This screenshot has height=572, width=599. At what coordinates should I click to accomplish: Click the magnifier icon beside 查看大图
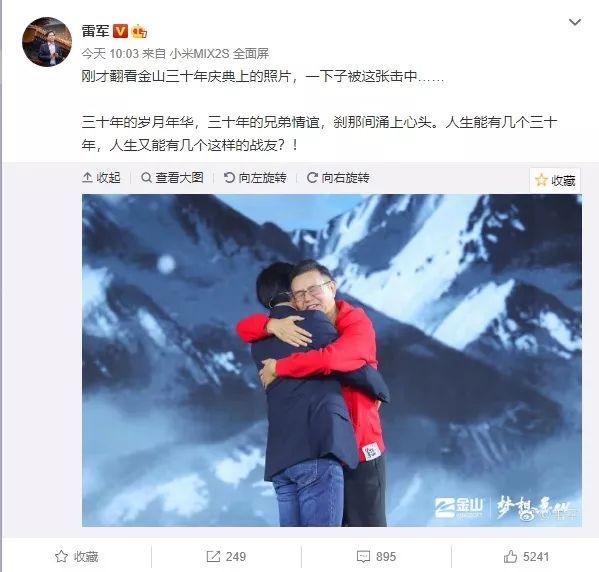pyautogui.click(x=146, y=178)
